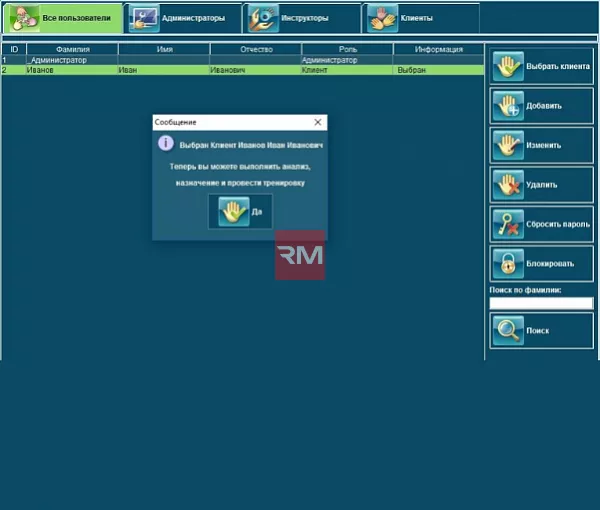Click the Клиент role cell
The height and width of the screenshot is (510, 600).
point(347,70)
